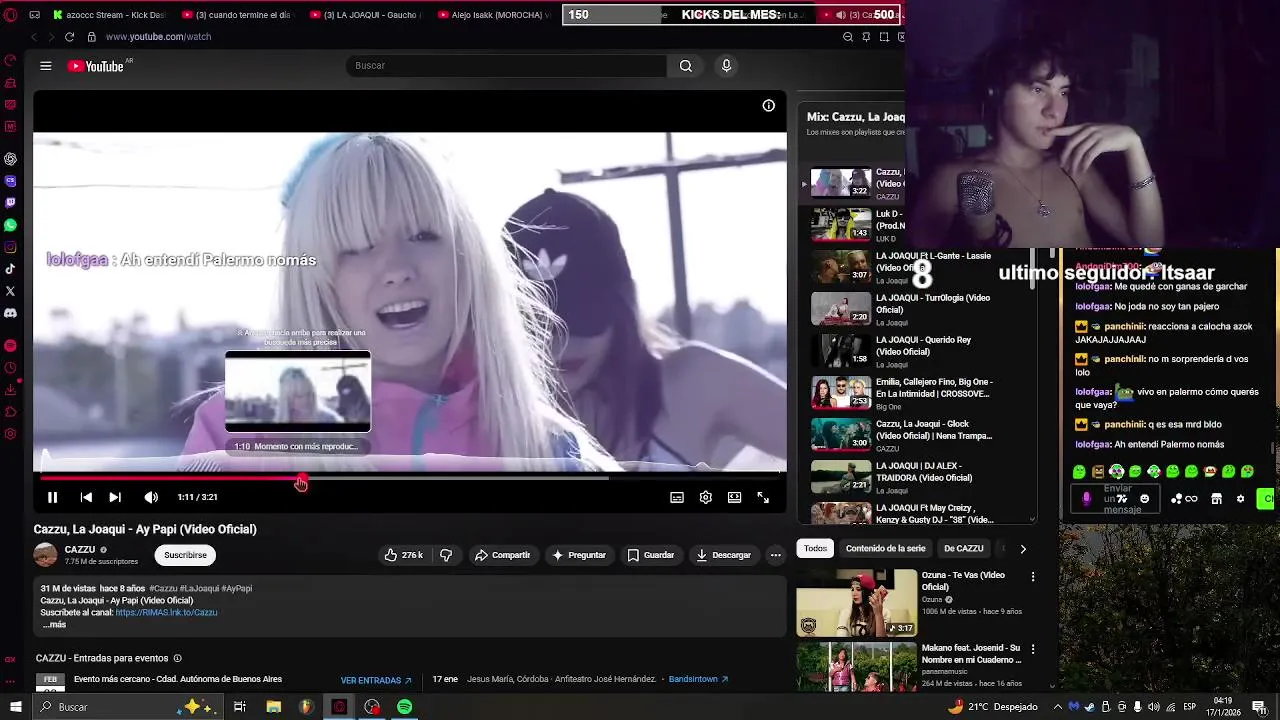Viewport: 1280px width, 720px height.
Task: Focus the YouTube Buscar search box
Action: click(506, 66)
